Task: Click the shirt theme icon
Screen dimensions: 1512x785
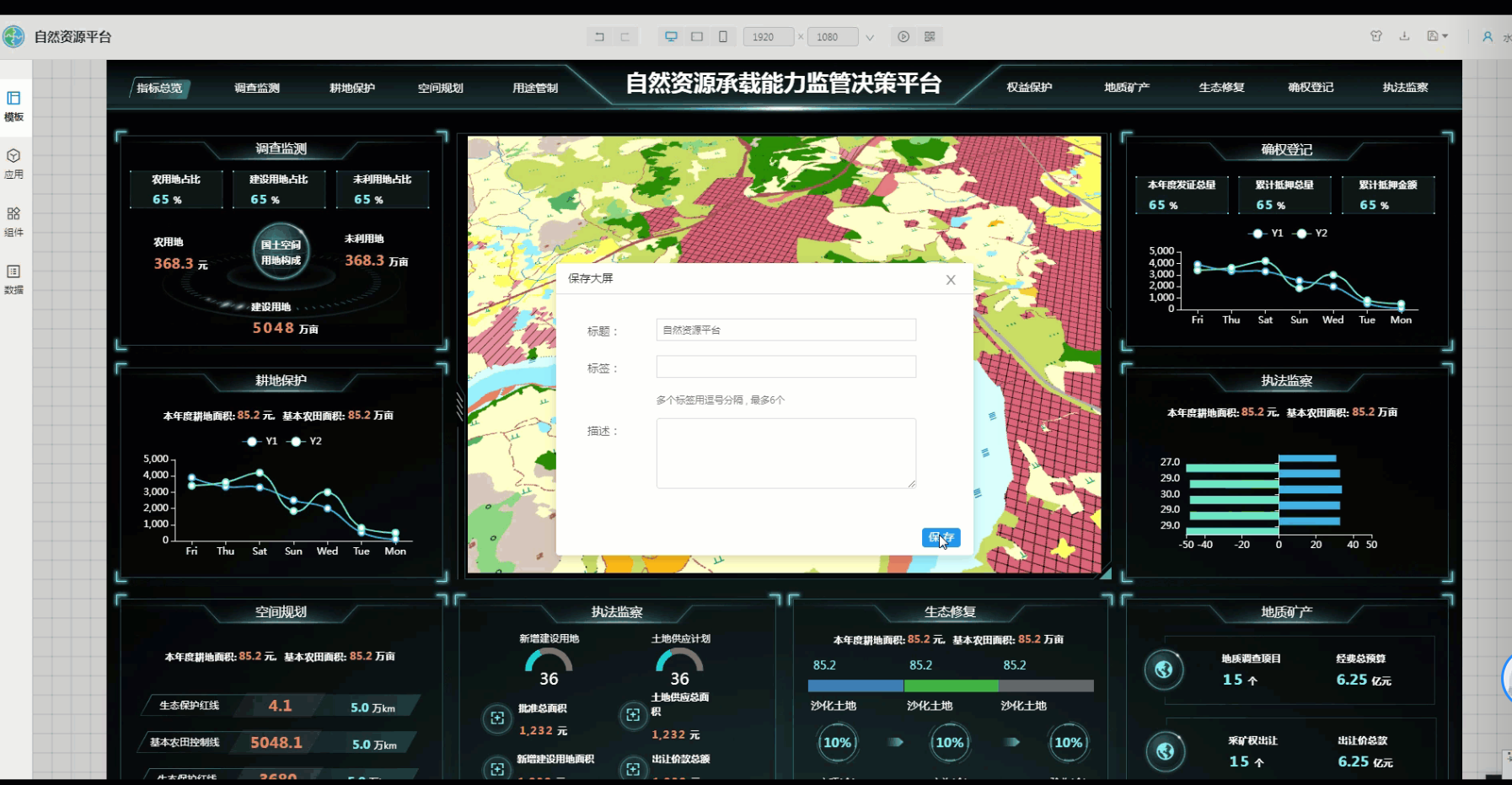Action: pyautogui.click(x=1376, y=36)
